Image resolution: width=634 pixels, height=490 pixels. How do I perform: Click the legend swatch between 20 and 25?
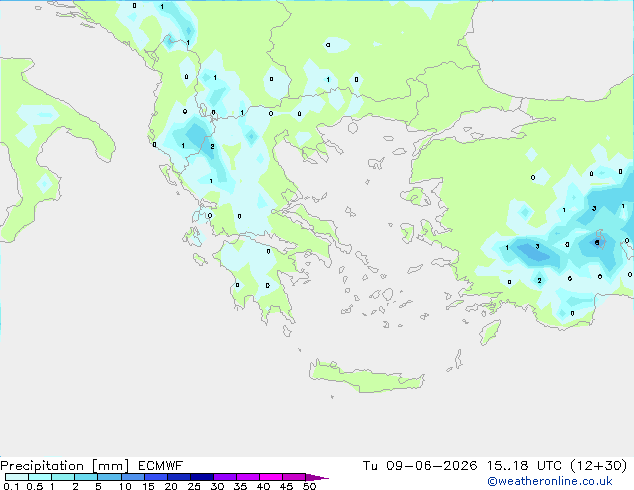coord(179,477)
